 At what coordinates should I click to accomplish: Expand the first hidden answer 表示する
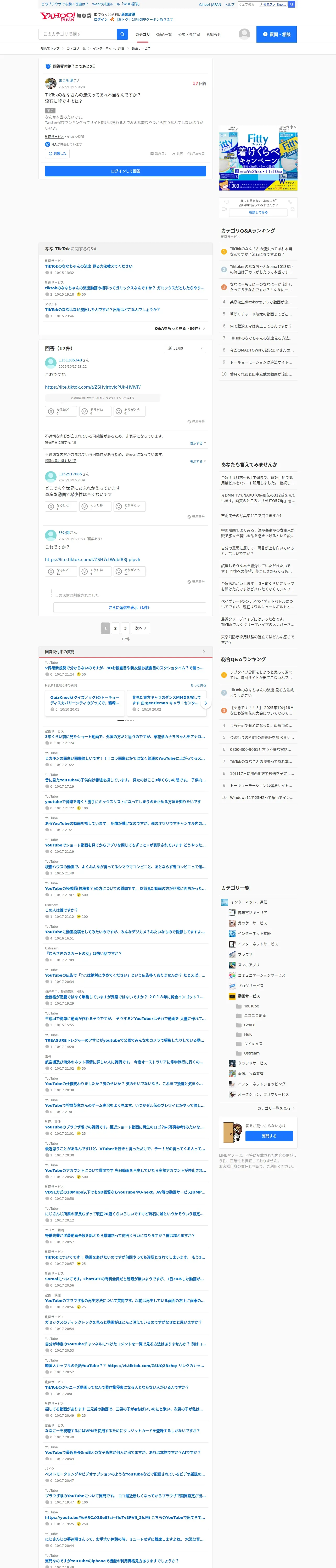(198, 443)
